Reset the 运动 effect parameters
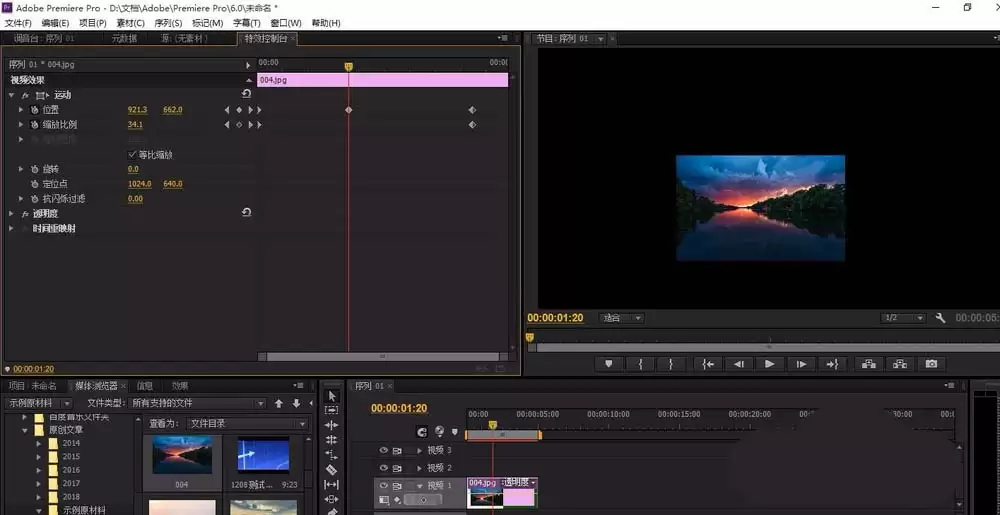 [246, 94]
